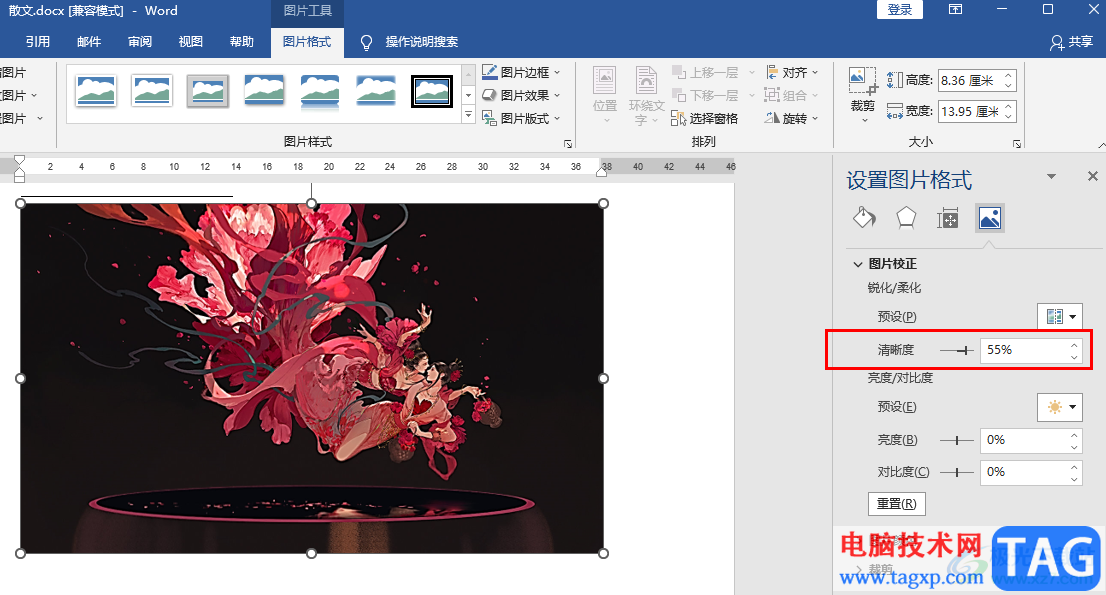The height and width of the screenshot is (595, 1106).
Task: Expand the picture styles gallery More arrow
Action: point(468,114)
